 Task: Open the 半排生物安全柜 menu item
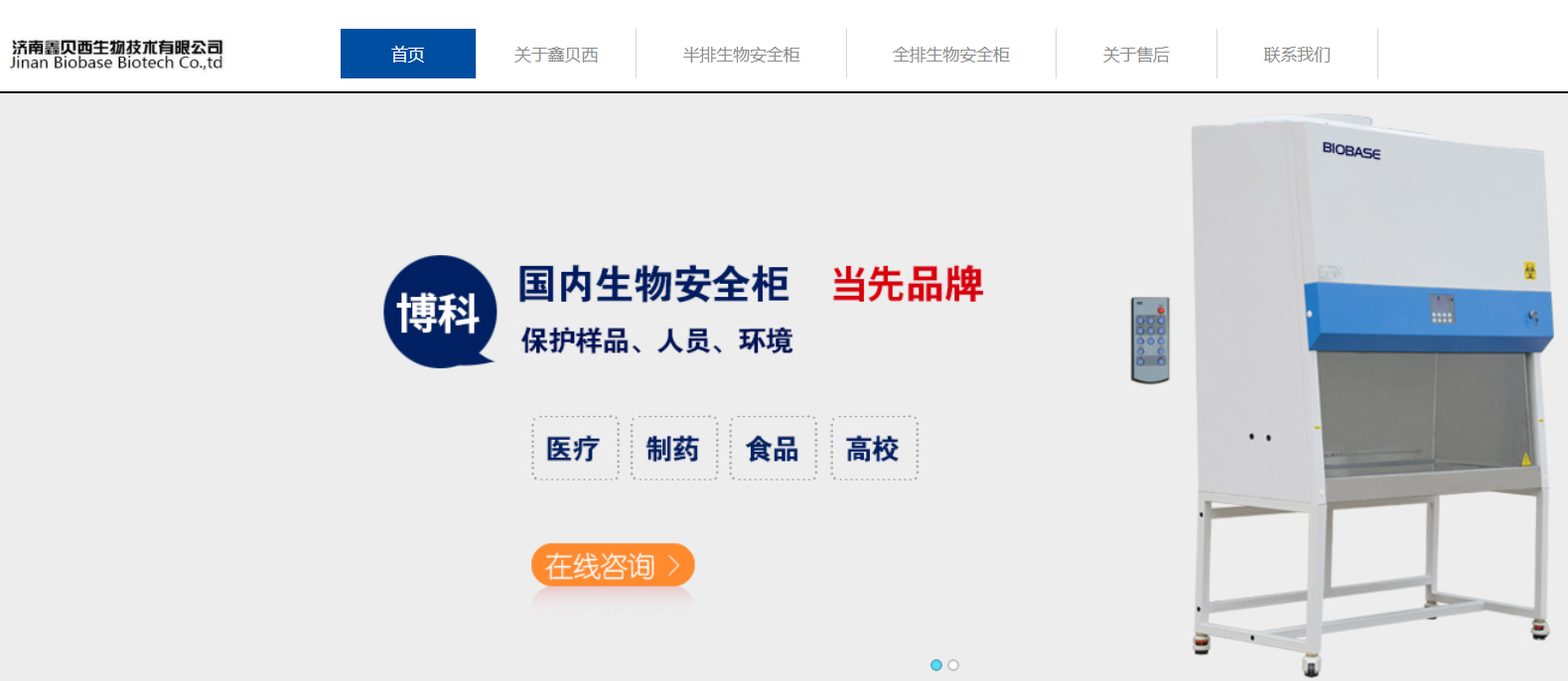pyautogui.click(x=741, y=55)
